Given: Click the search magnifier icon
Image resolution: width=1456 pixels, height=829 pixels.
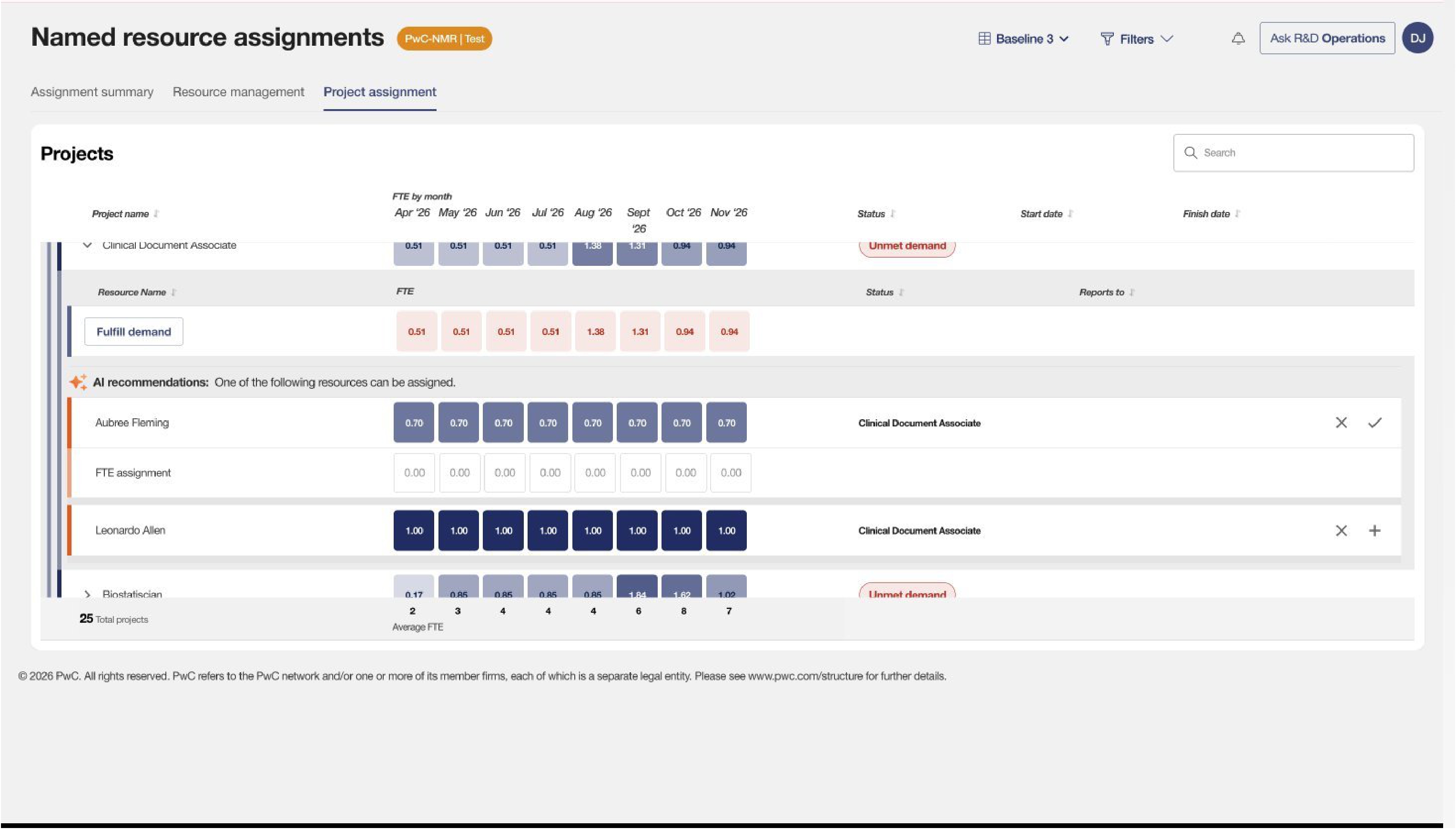Looking at the screenshot, I should pyautogui.click(x=1190, y=152).
